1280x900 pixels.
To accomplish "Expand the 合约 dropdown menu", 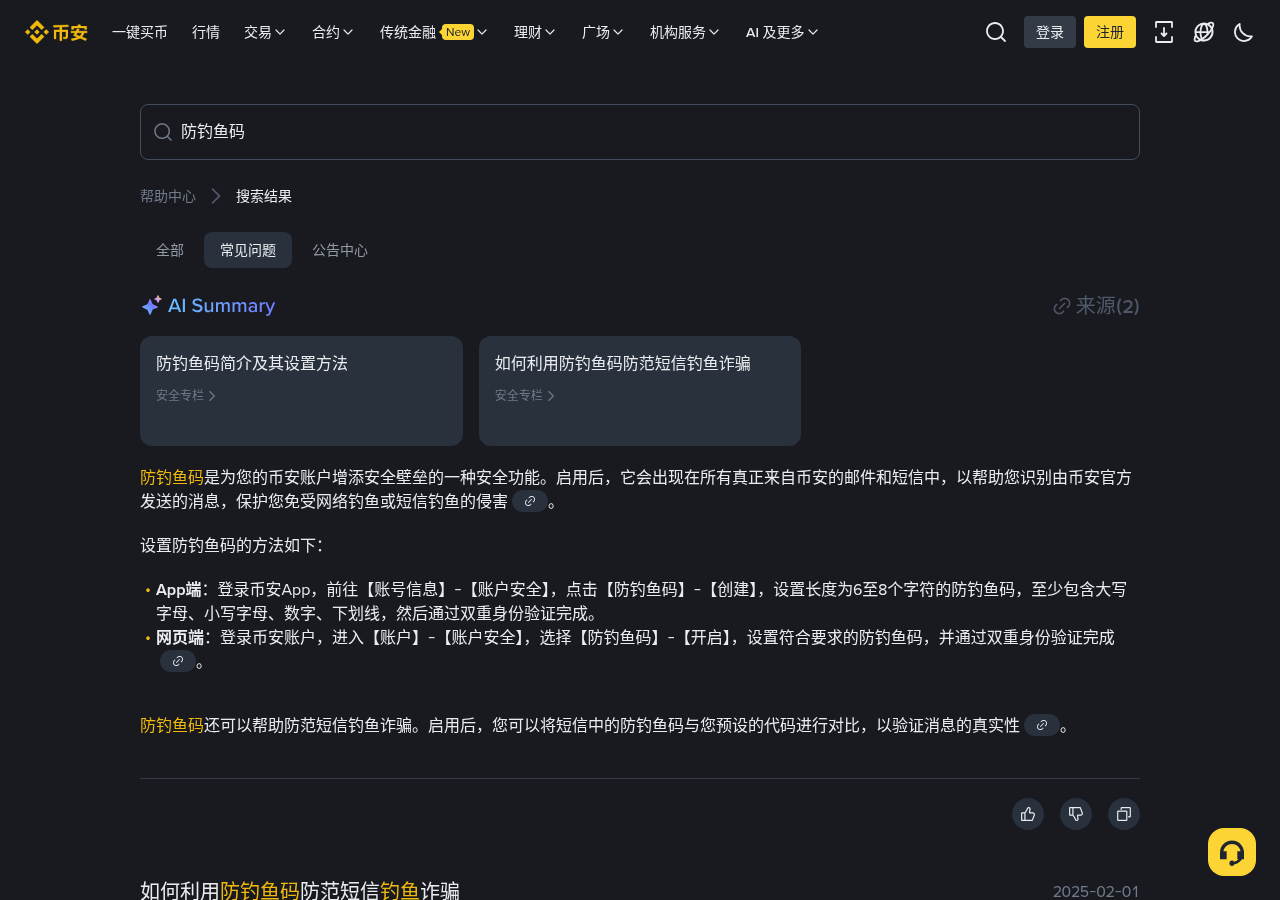I will [333, 32].
